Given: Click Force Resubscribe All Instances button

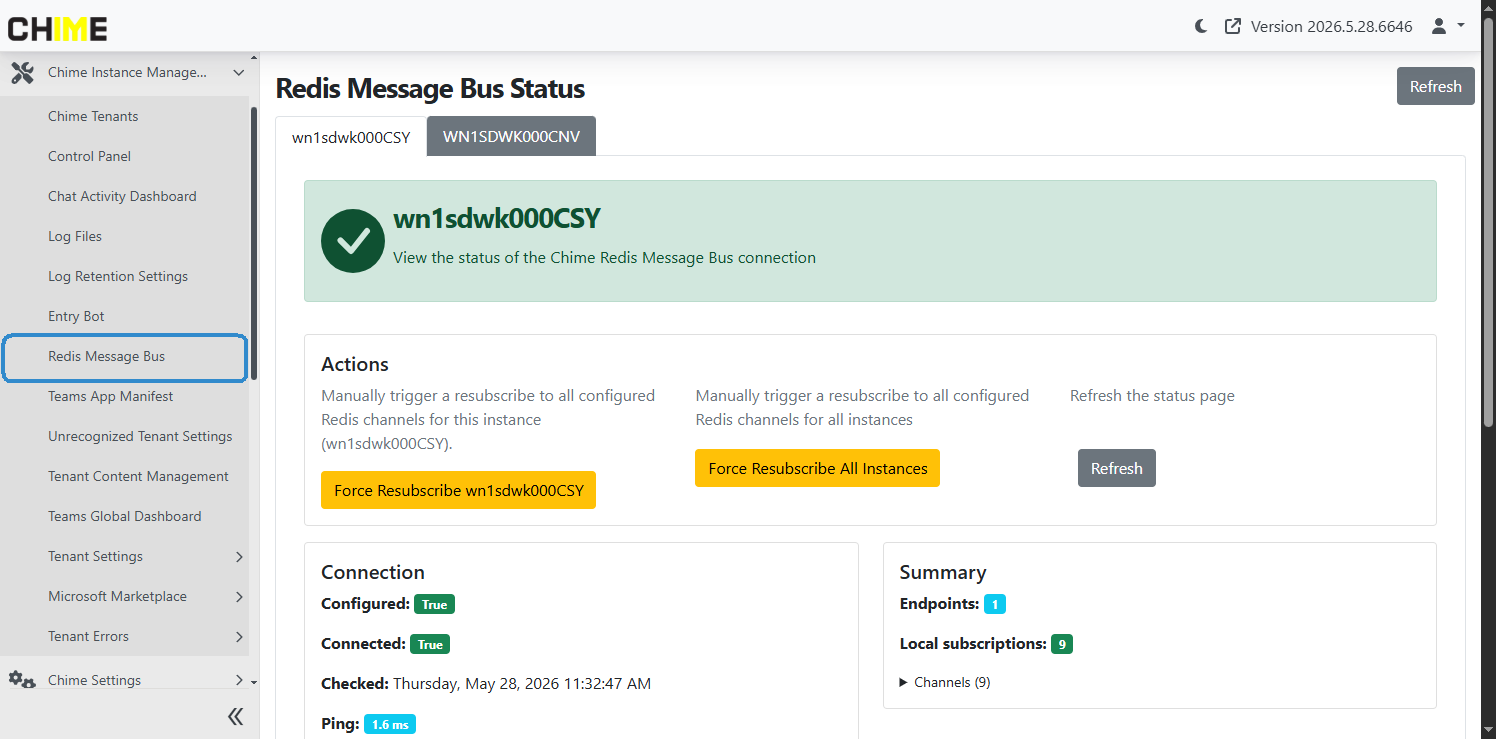Looking at the screenshot, I should pyautogui.click(x=817, y=468).
